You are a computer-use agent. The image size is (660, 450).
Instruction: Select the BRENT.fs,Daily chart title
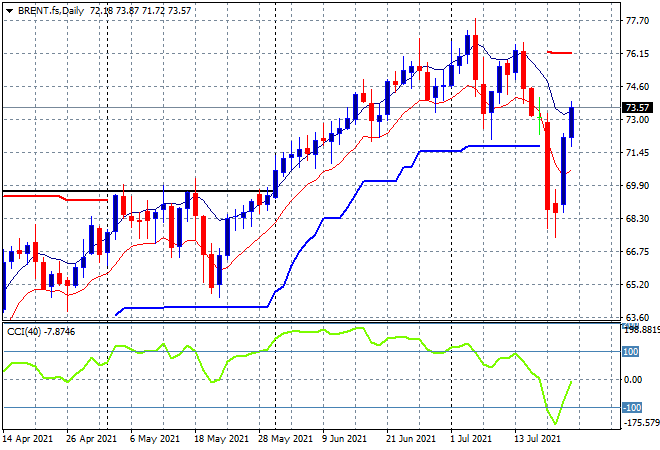(51, 11)
